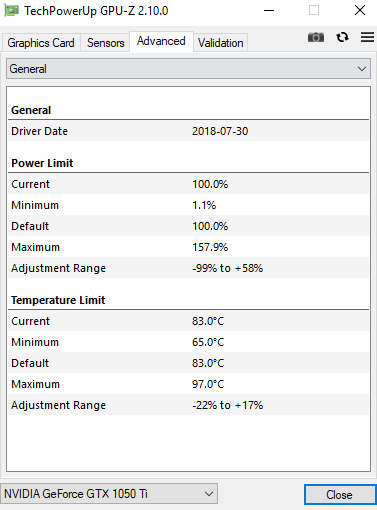This screenshot has height=510, width=377.
Task: Click the GPU-Z app icon in the title bar
Action: 11,11
